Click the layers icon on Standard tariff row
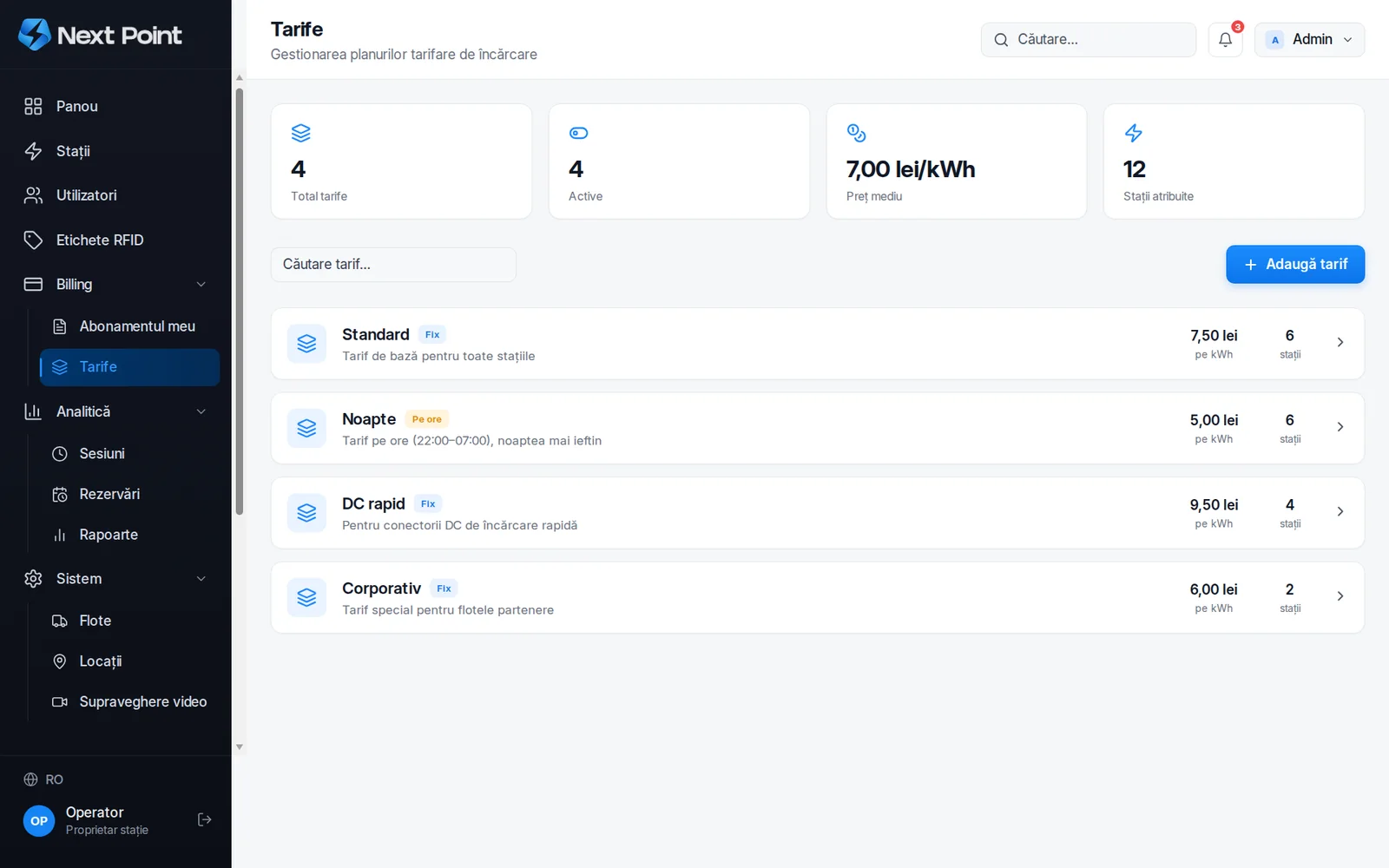 click(x=306, y=344)
